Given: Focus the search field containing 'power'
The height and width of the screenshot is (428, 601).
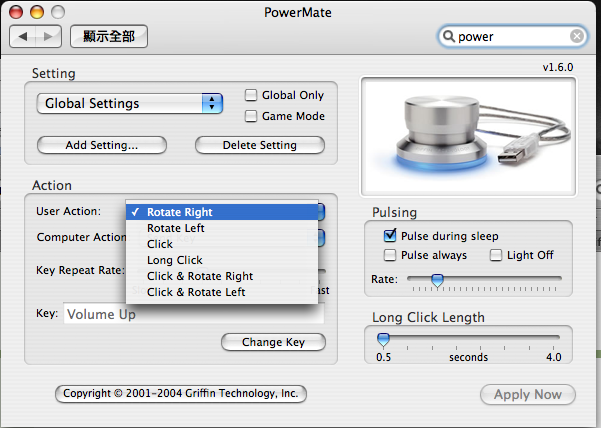Looking at the screenshot, I should point(512,36).
